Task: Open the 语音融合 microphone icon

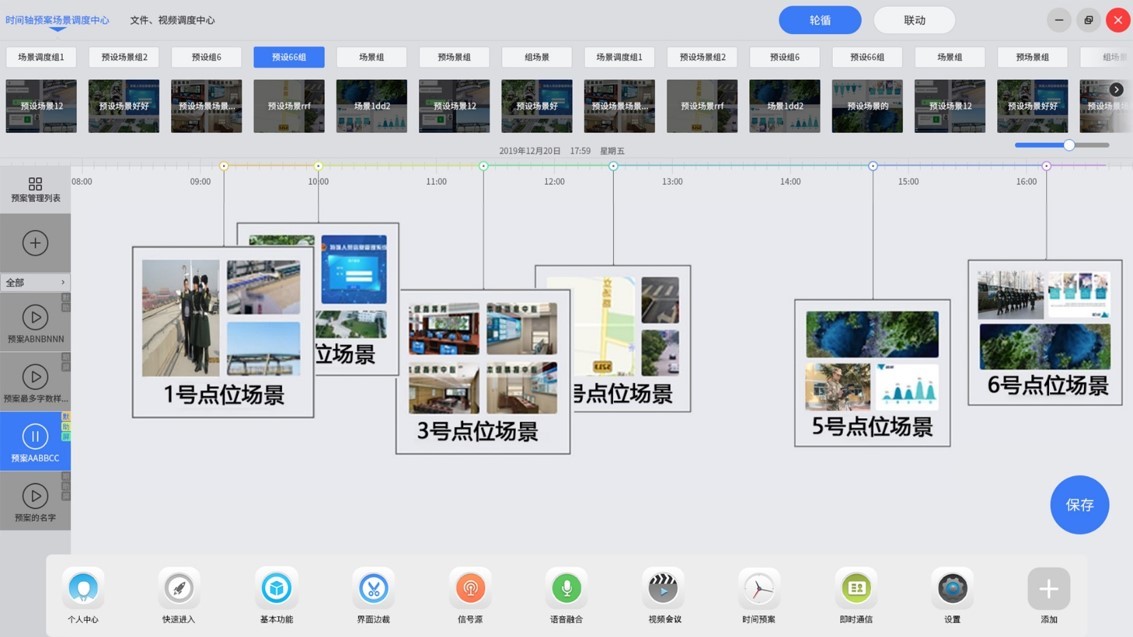Action: click(566, 587)
